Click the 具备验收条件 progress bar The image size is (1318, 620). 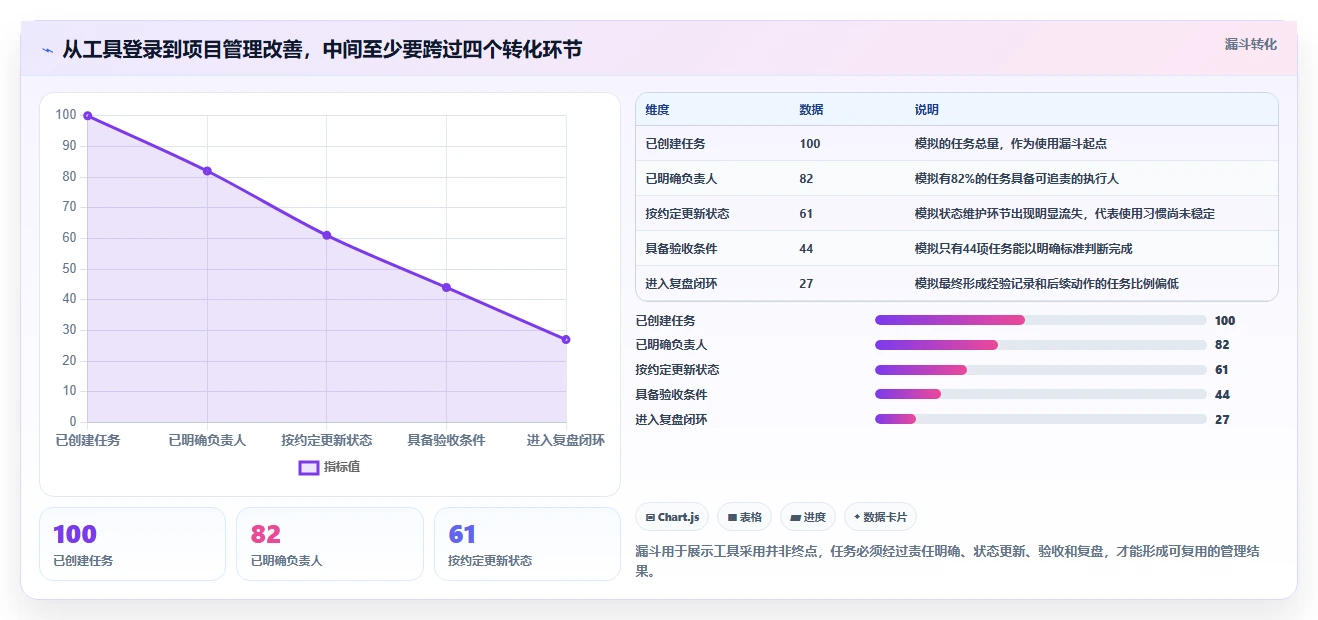[x=1040, y=394]
